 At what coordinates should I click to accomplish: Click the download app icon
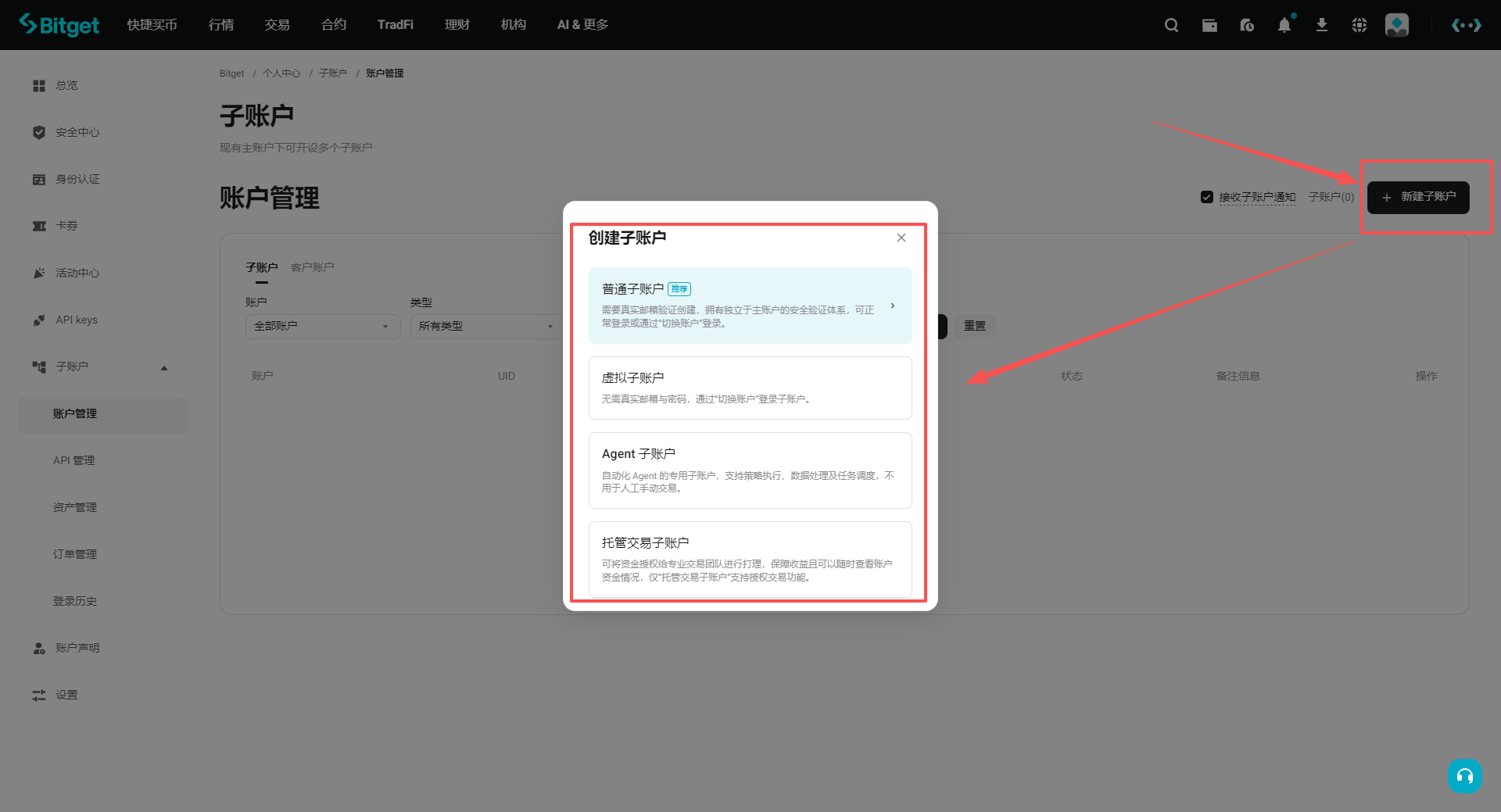(1322, 25)
